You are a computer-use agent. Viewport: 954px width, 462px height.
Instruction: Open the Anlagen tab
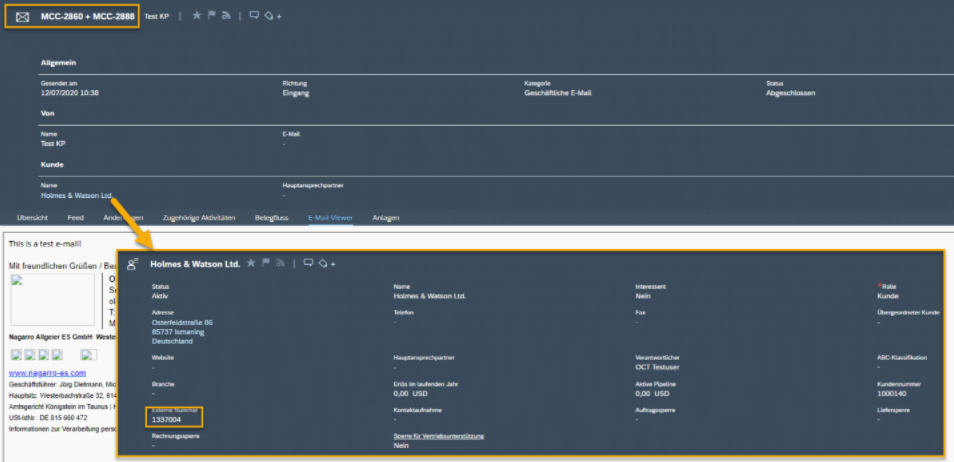tap(386, 217)
